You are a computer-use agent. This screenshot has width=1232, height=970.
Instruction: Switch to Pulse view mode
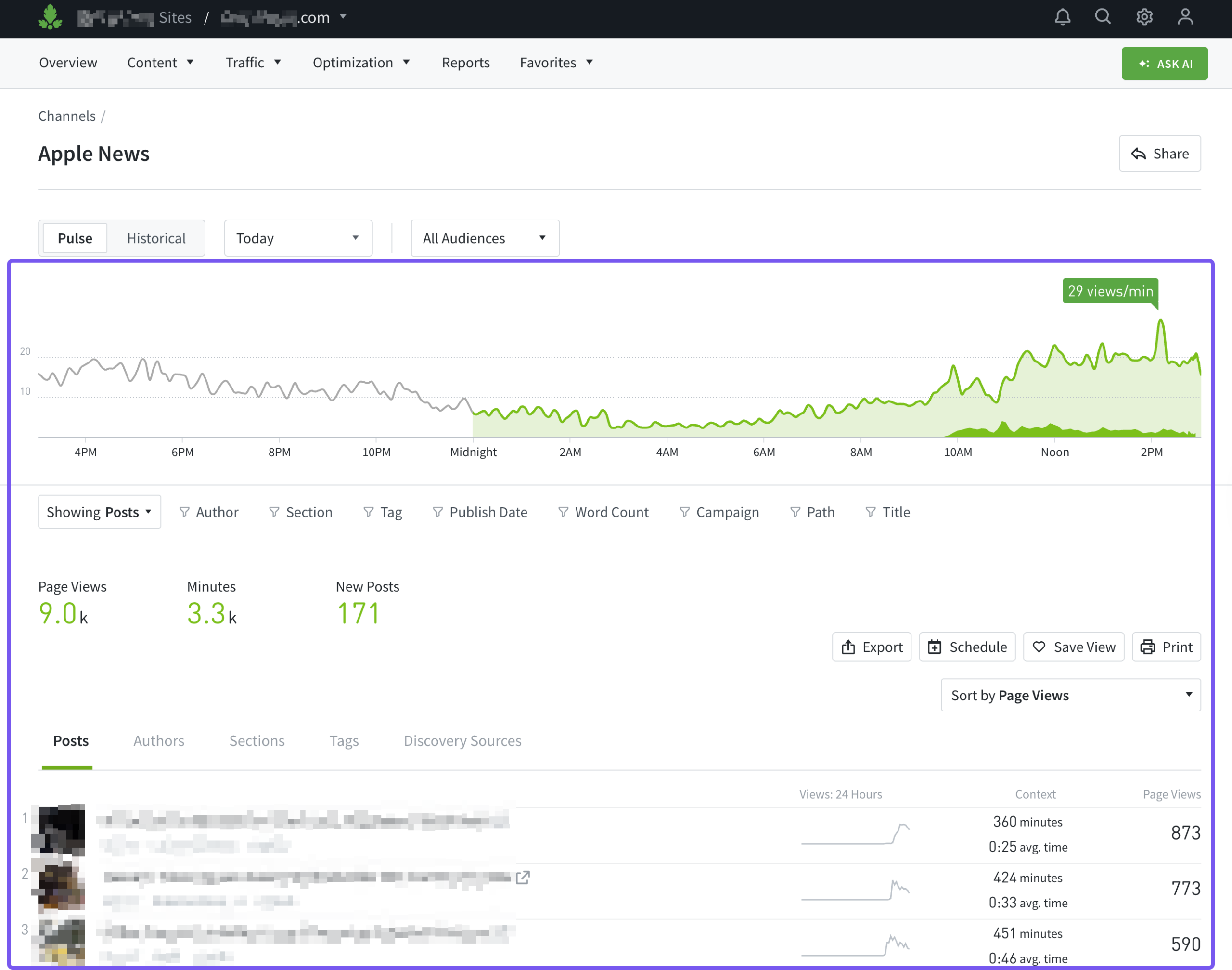[x=75, y=238]
